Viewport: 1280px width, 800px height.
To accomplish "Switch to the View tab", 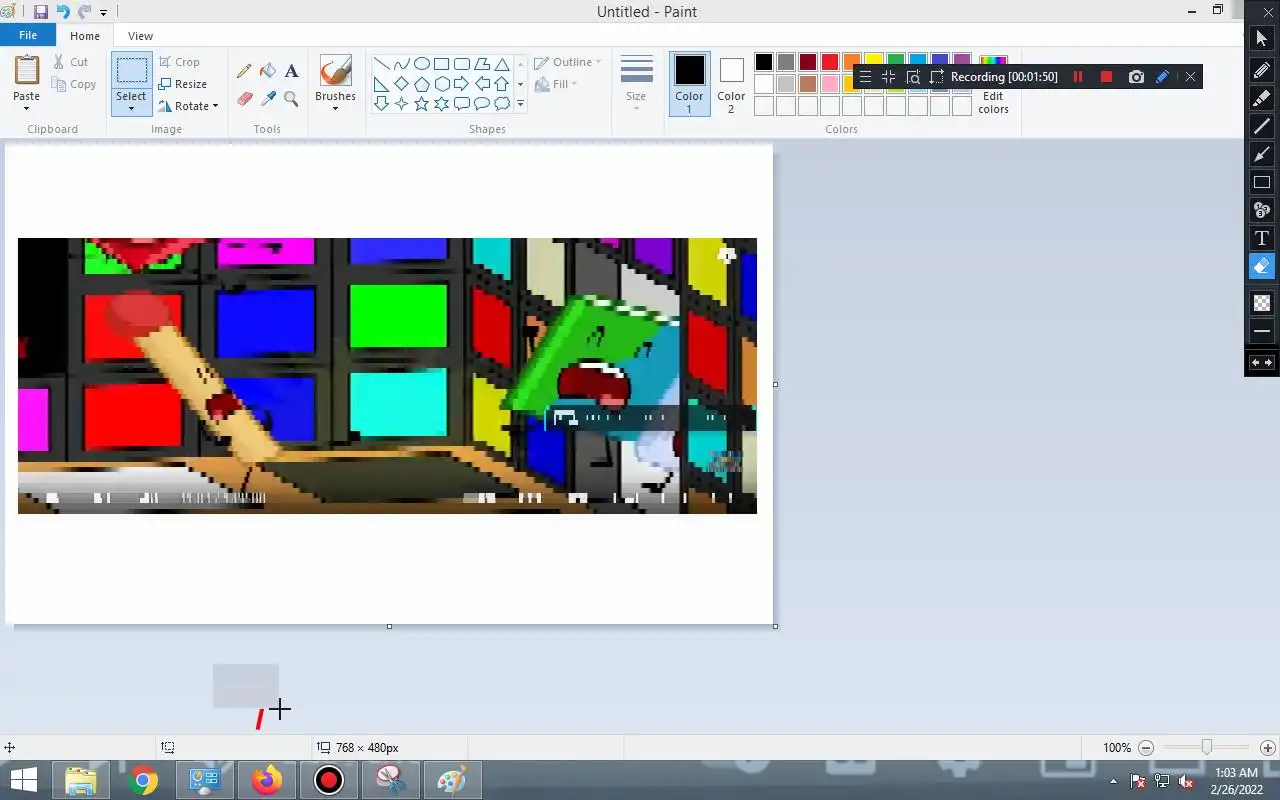I will (x=140, y=36).
